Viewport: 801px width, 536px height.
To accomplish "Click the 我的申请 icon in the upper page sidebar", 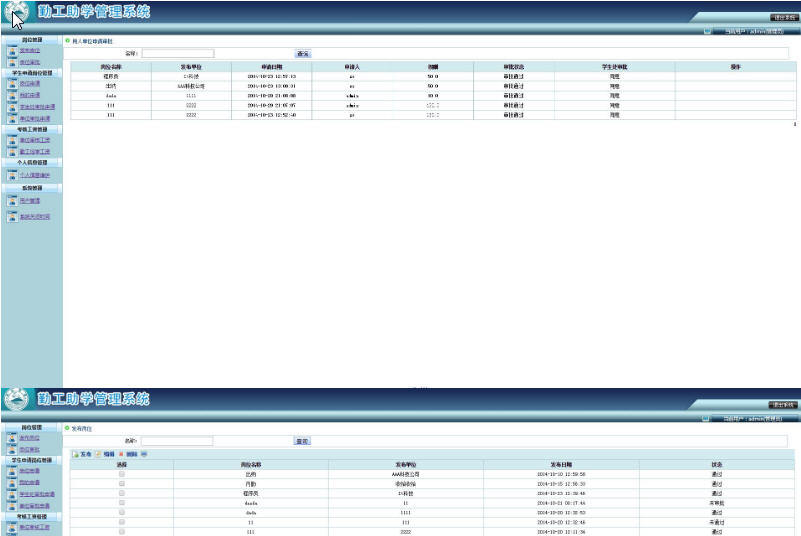I will [x=12, y=95].
